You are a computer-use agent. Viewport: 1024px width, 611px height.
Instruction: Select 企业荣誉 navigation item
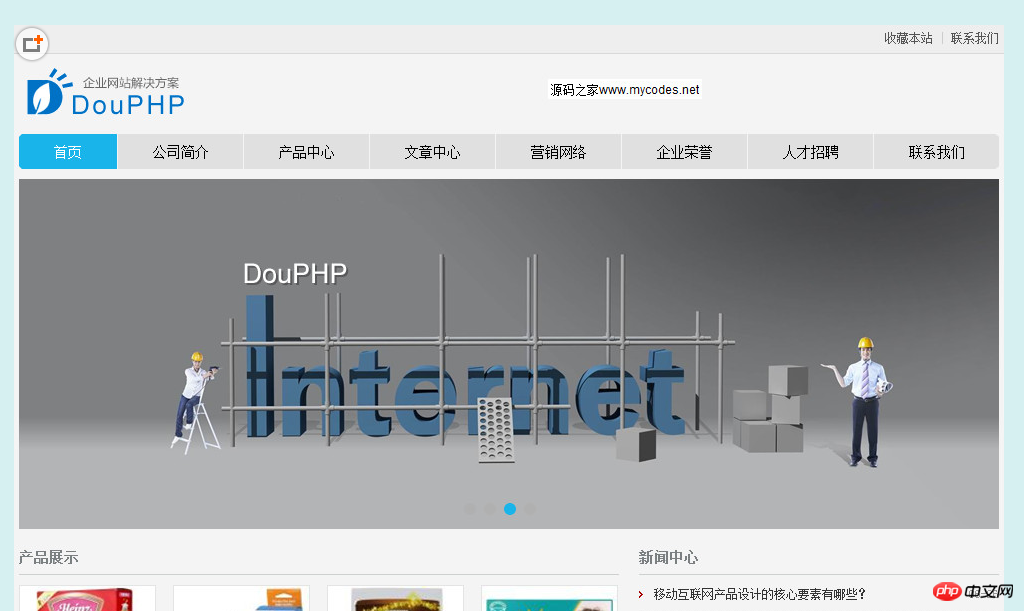[684, 152]
